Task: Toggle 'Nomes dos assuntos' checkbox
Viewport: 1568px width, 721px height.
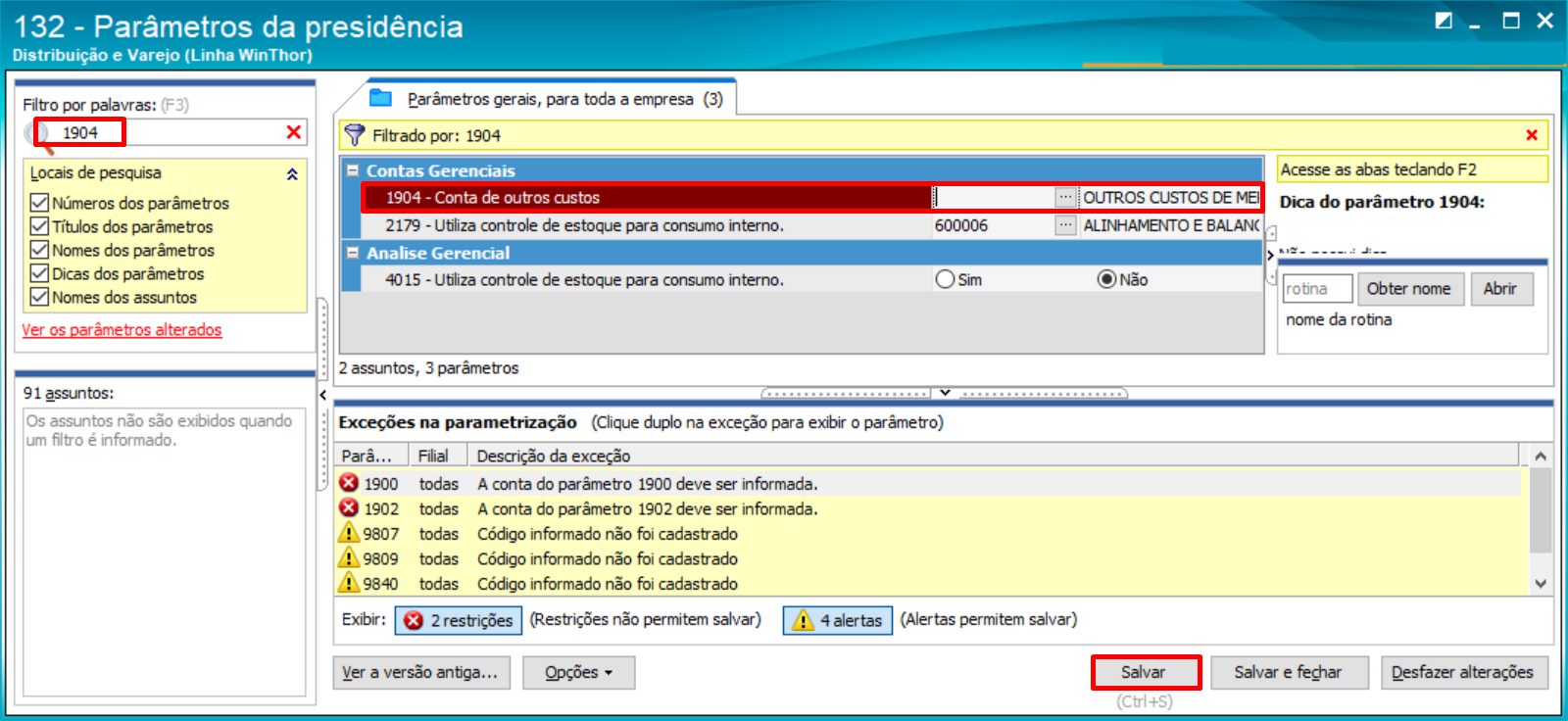Action: [40, 297]
